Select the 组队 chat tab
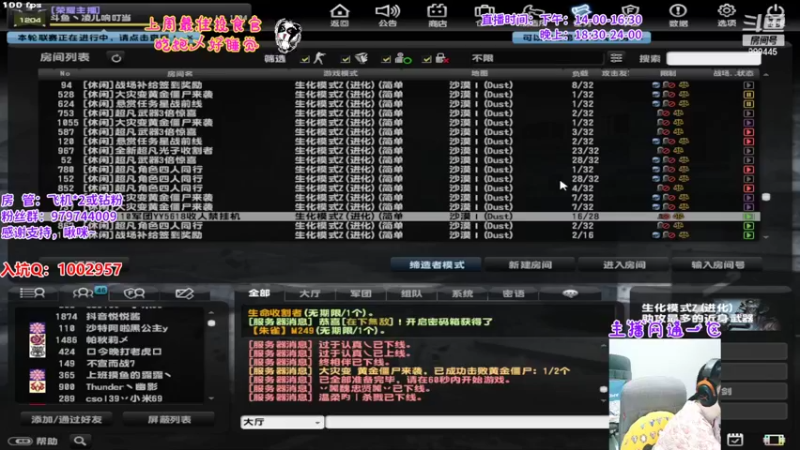 coord(412,294)
